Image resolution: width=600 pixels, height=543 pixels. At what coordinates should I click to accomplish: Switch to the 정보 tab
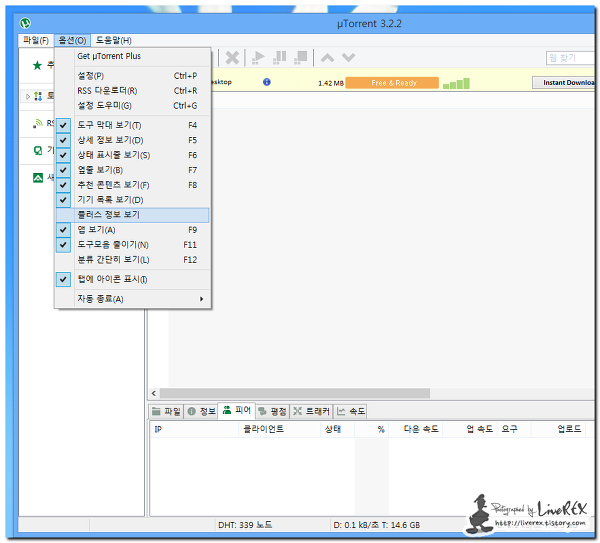coord(201,411)
